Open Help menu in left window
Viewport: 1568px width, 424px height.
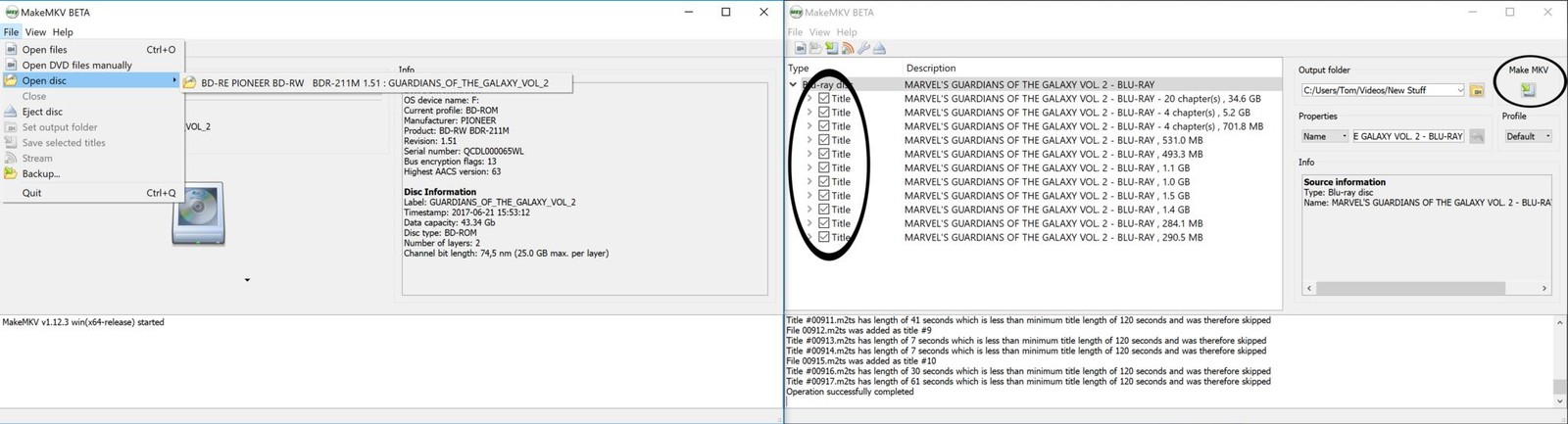(63, 32)
